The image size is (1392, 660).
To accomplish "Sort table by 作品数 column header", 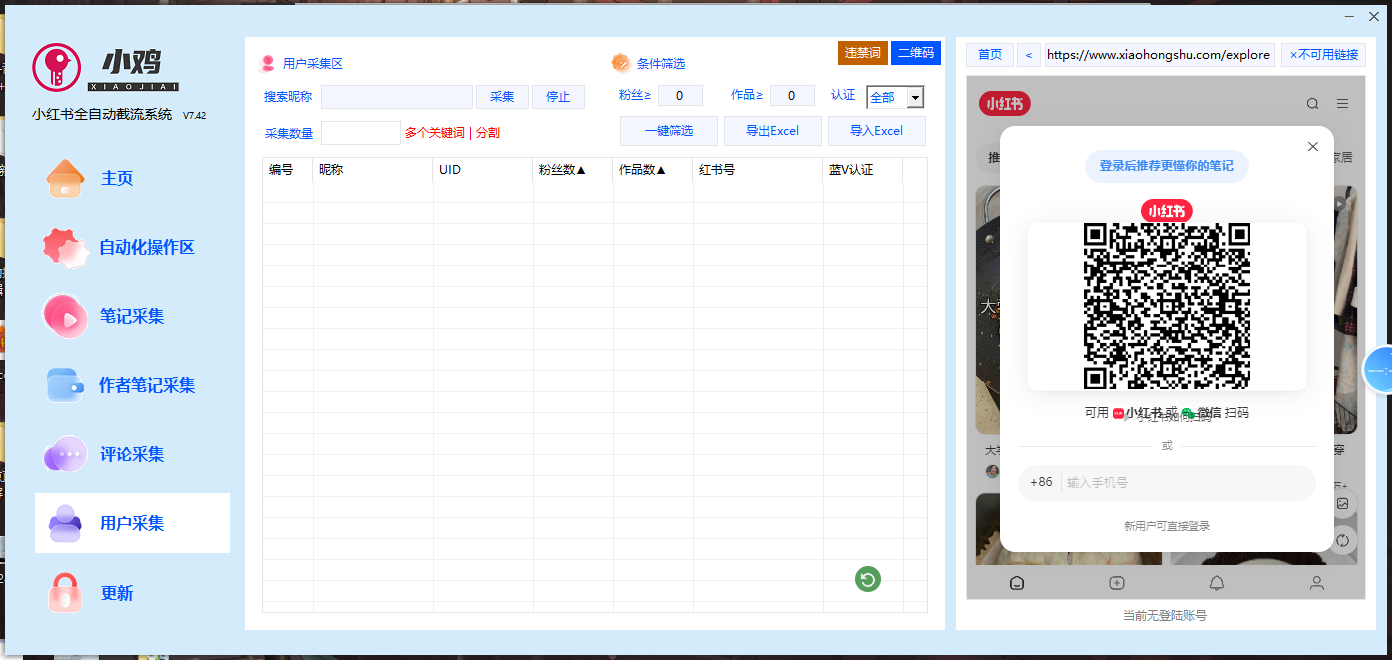I will [642, 170].
